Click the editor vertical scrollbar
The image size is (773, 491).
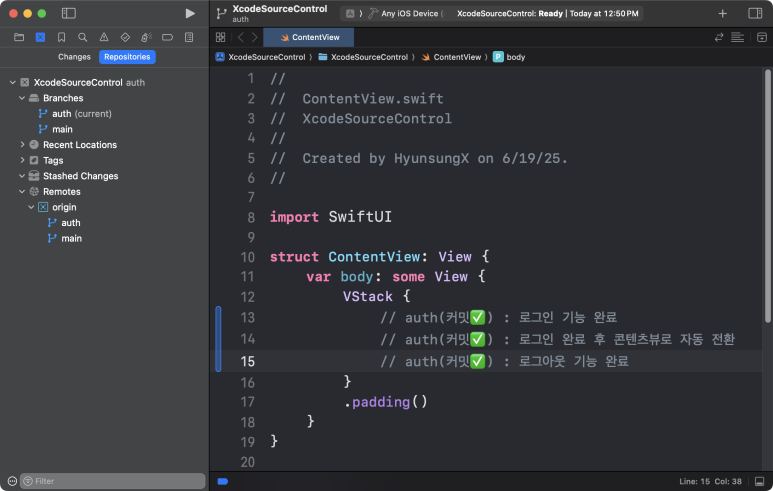point(767,196)
